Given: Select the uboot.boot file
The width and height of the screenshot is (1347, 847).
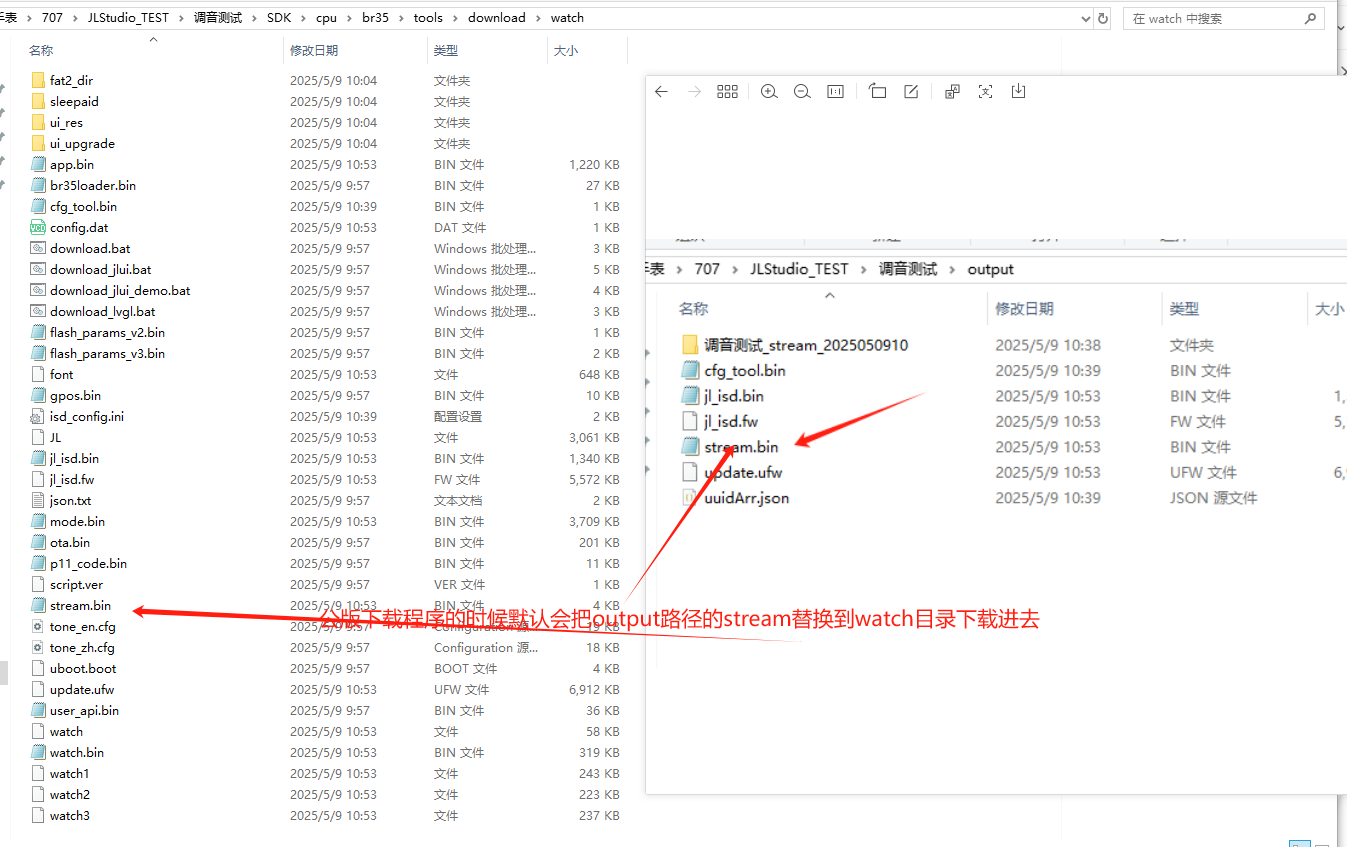Looking at the screenshot, I should (x=83, y=668).
